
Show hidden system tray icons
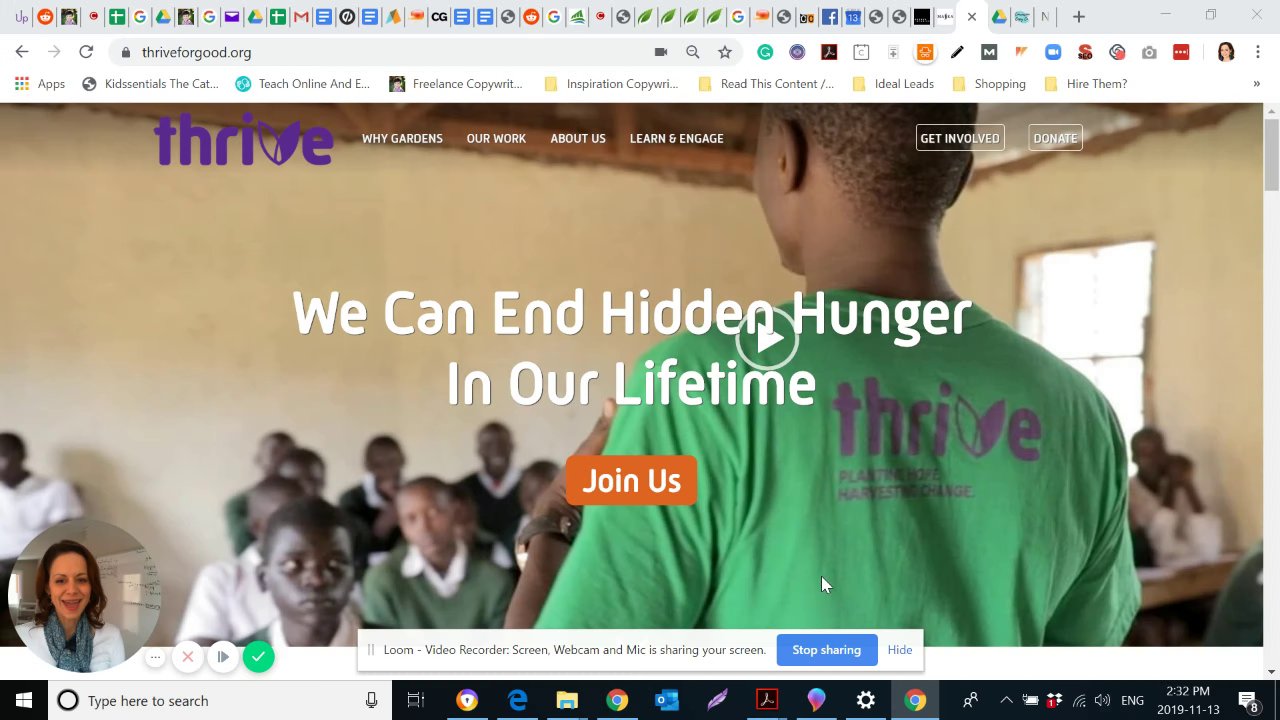tap(1006, 700)
